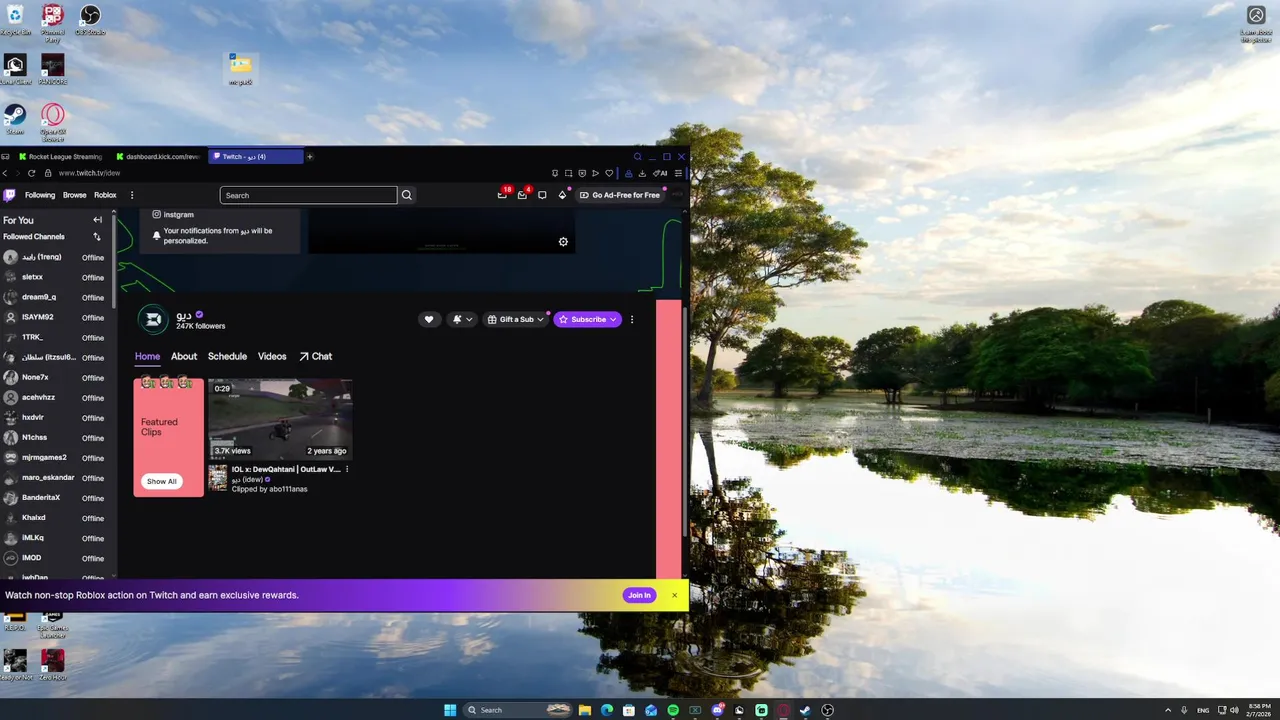The image size is (1280, 720).
Task: Open new browser tab plus button
Action: 310,157
